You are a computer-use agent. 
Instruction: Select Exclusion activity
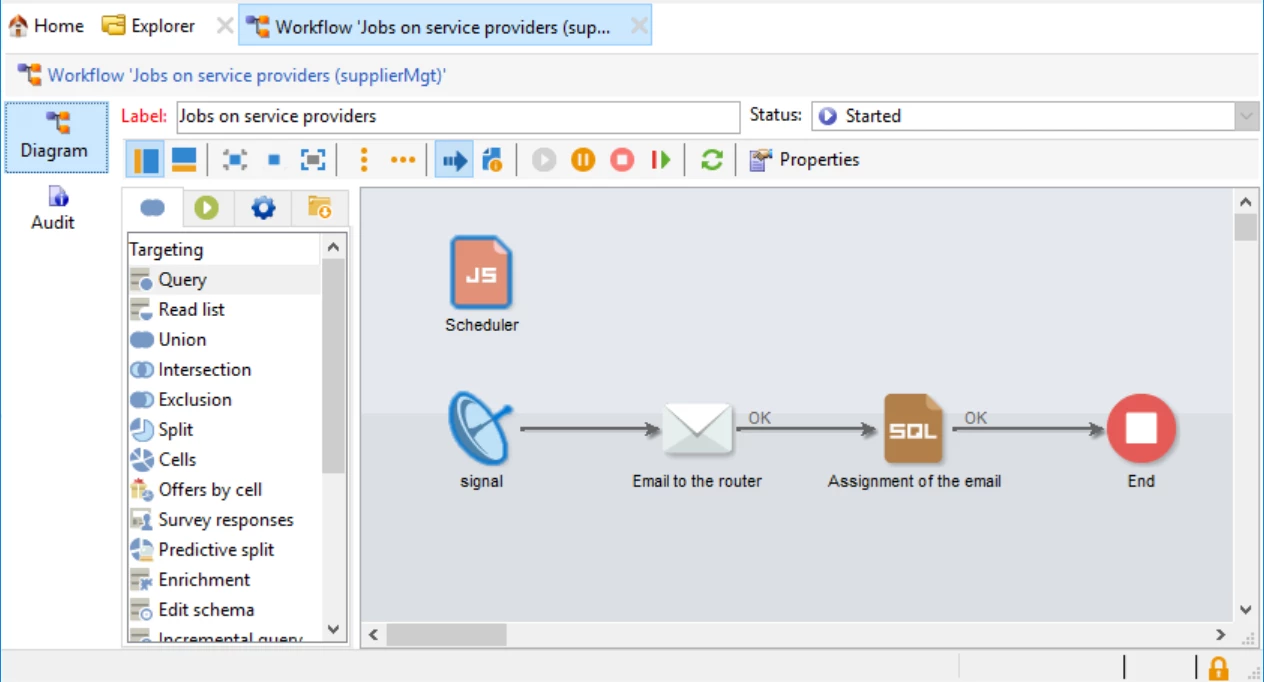coord(224,400)
